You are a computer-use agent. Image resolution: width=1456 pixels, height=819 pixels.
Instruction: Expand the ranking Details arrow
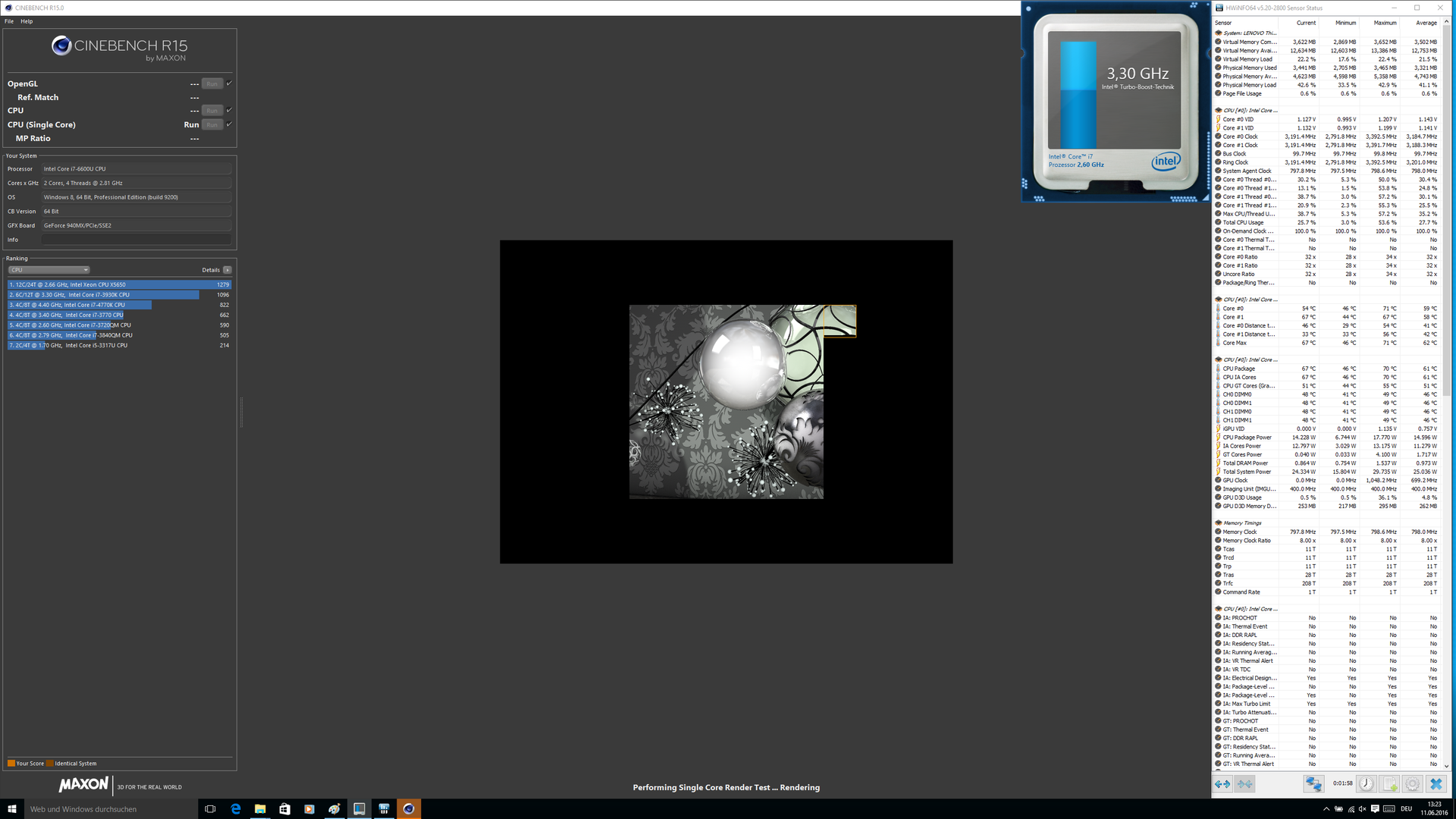pyautogui.click(x=227, y=270)
